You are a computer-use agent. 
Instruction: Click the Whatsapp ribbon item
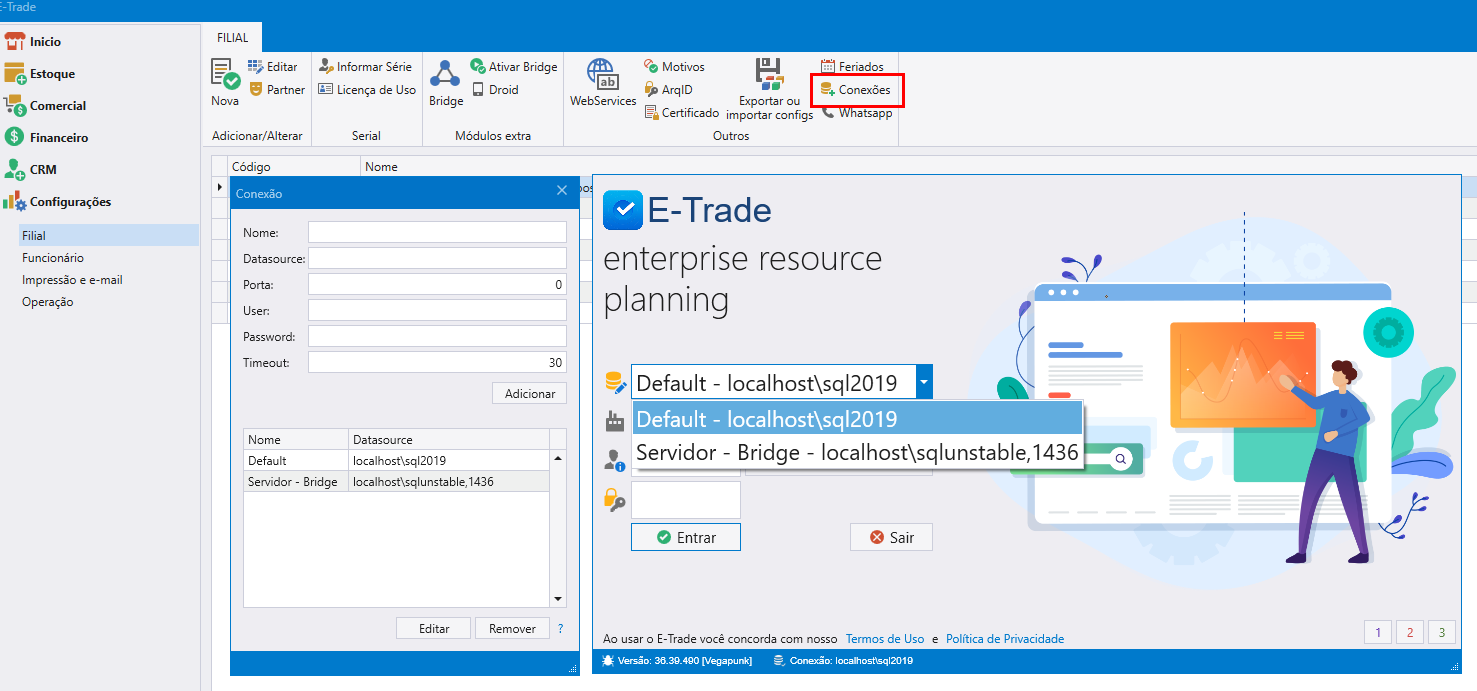pyautogui.click(x=857, y=113)
